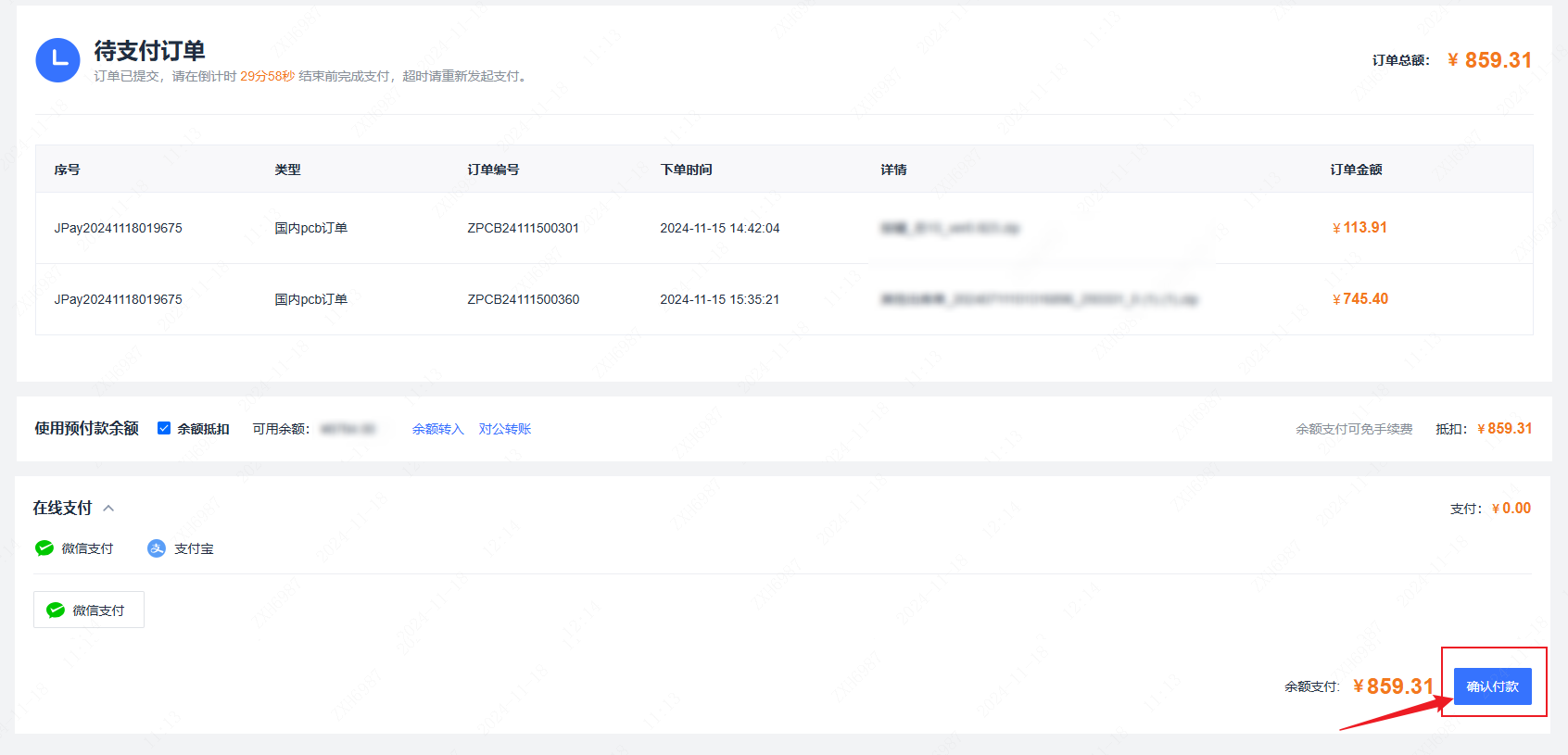Viewport: 1568px width, 755px height.
Task: Click the ¥745.40 order amount
Action: (1359, 299)
